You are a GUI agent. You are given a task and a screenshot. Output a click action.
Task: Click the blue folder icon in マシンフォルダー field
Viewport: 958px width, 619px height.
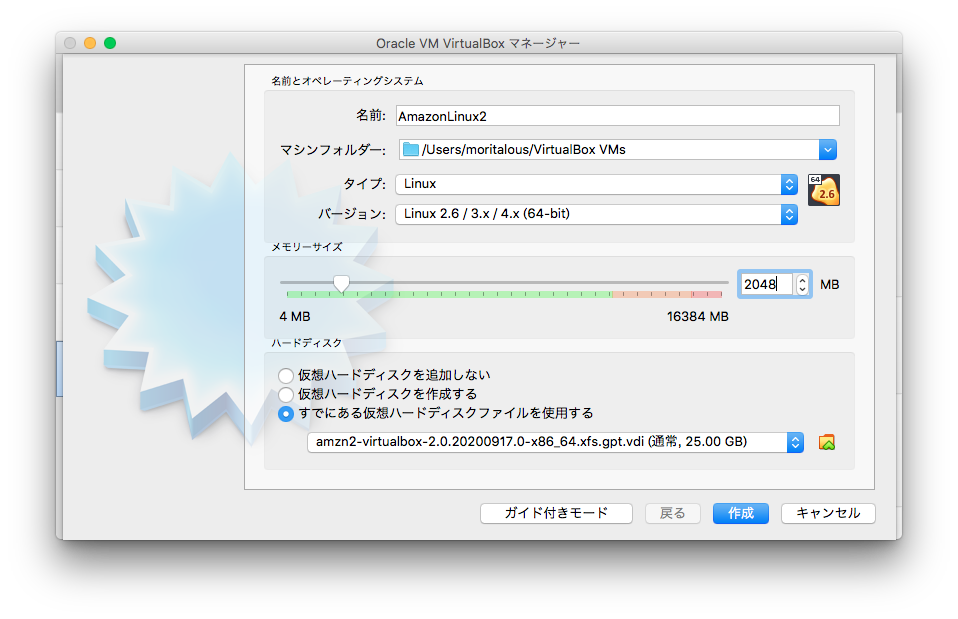409,149
